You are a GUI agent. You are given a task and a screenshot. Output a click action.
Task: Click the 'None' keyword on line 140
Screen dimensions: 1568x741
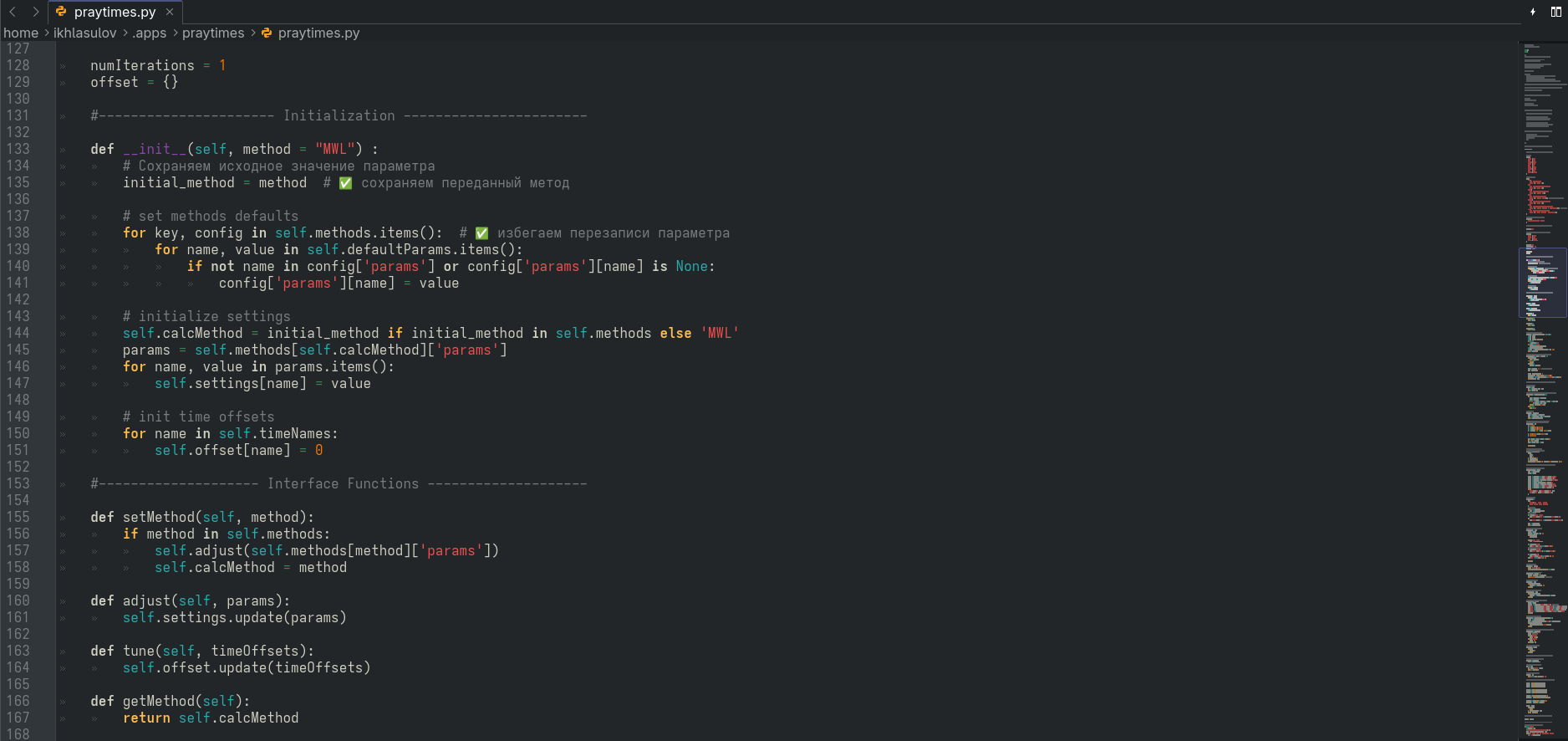tap(692, 266)
